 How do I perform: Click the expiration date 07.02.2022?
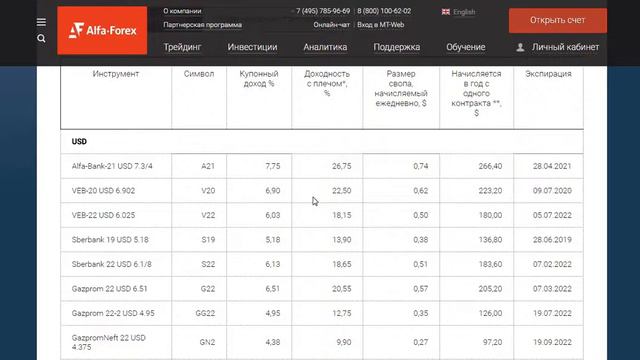[552, 264]
